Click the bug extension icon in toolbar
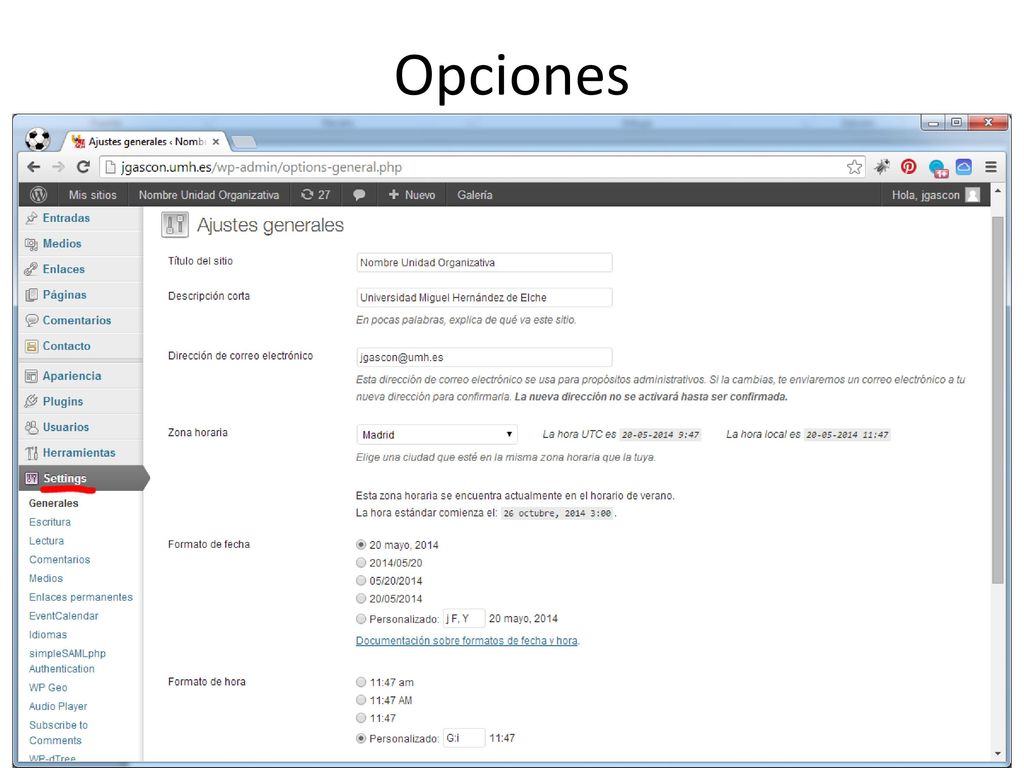Image resolution: width=1024 pixels, height=768 pixels. (882, 167)
